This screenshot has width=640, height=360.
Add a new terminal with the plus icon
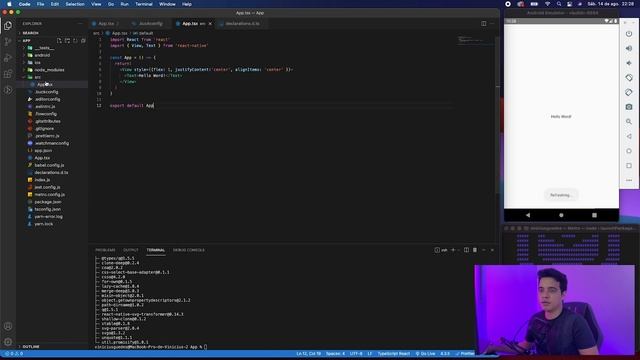(453, 250)
